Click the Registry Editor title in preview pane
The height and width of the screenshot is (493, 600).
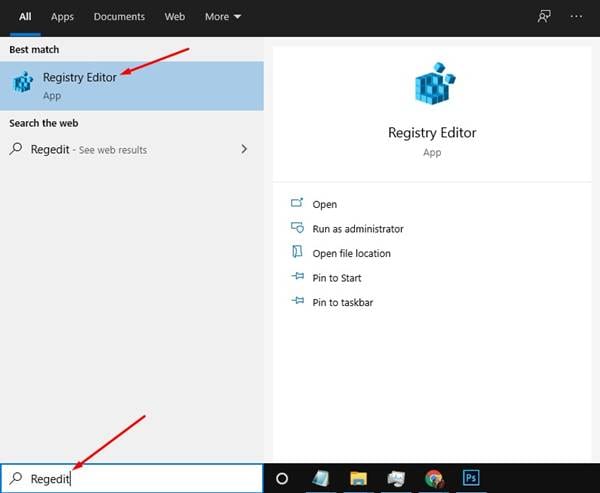tap(432, 133)
